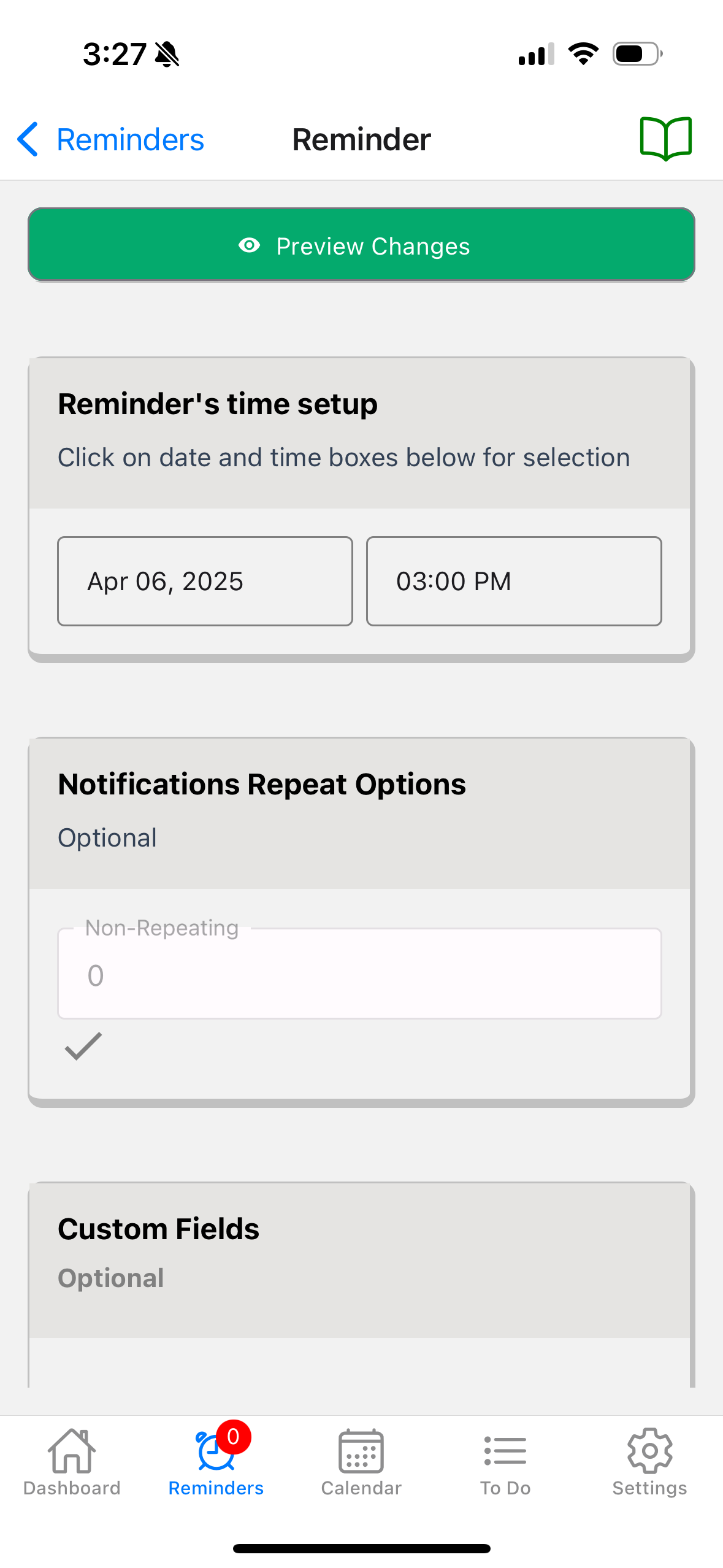Screen dimensions: 723x1568
Task: Open the green book help icon
Action: coord(665,139)
